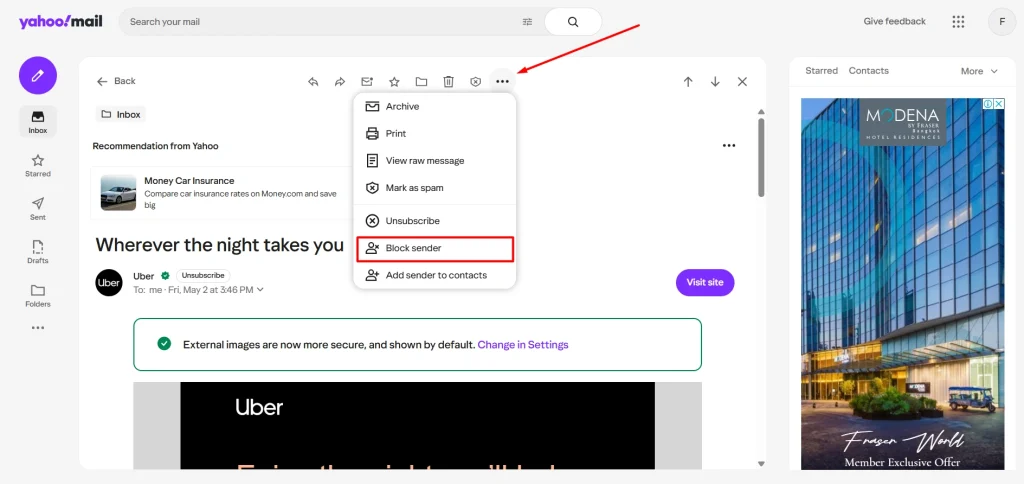Star this email using the toolbar star
1024x484 pixels.
(394, 82)
